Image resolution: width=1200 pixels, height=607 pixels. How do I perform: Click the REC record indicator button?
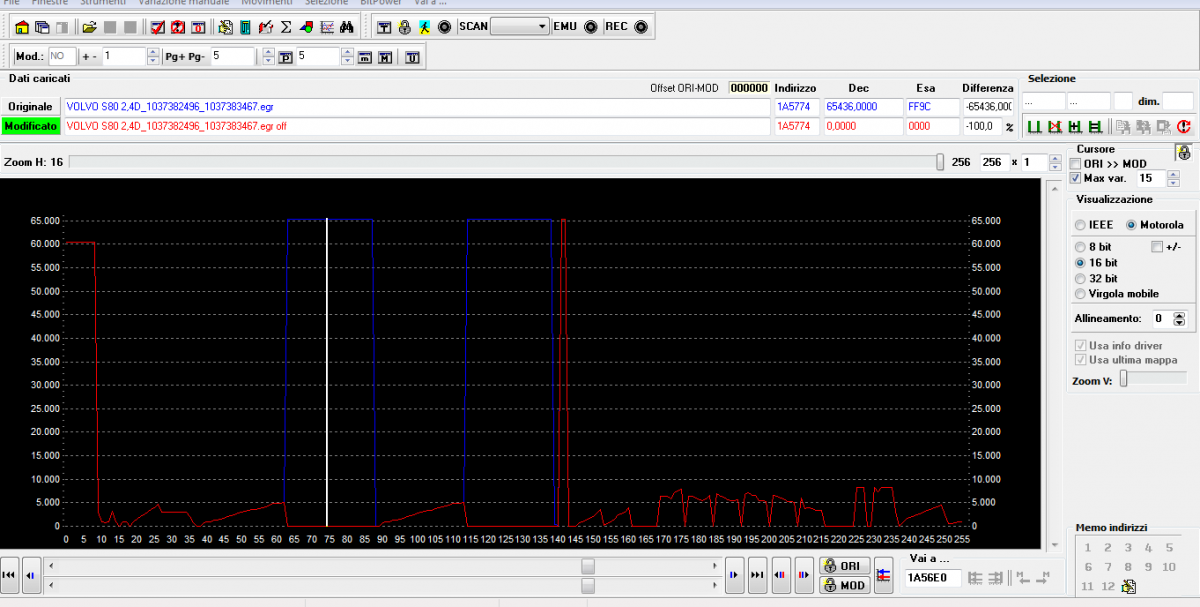click(640, 27)
